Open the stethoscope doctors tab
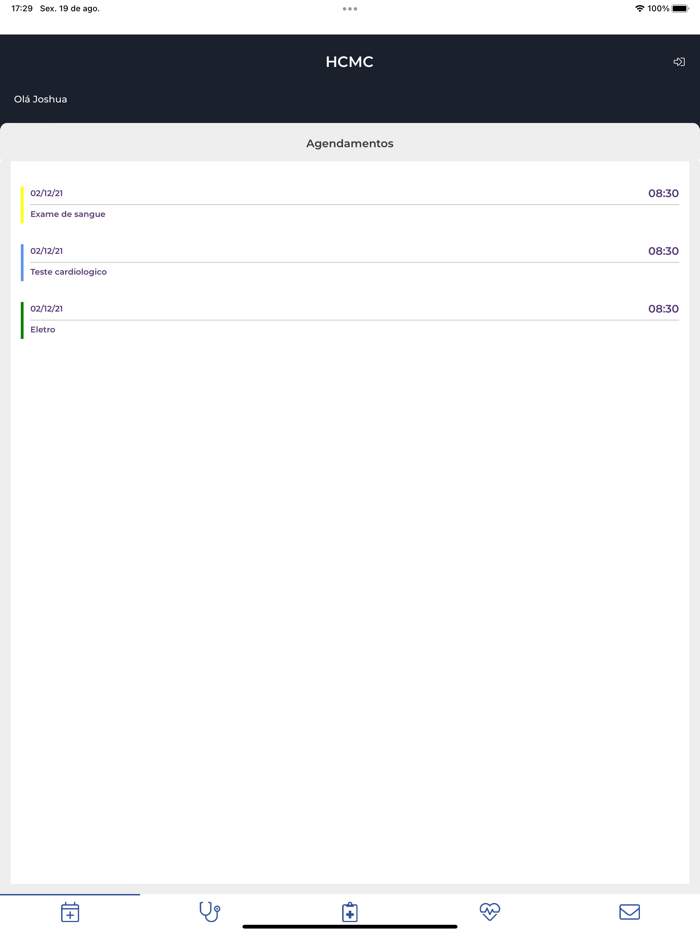700x934 pixels. (x=210, y=911)
